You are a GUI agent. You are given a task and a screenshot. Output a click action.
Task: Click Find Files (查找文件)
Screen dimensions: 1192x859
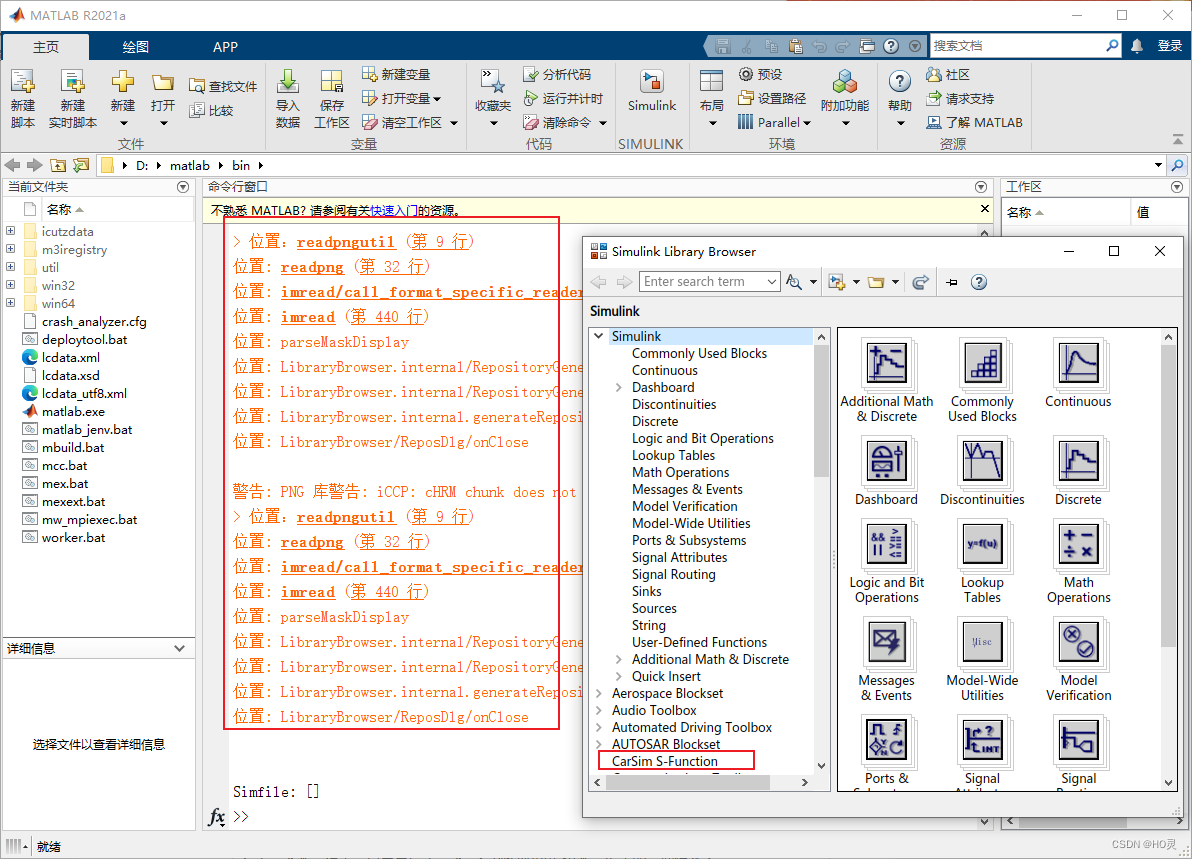coord(224,87)
